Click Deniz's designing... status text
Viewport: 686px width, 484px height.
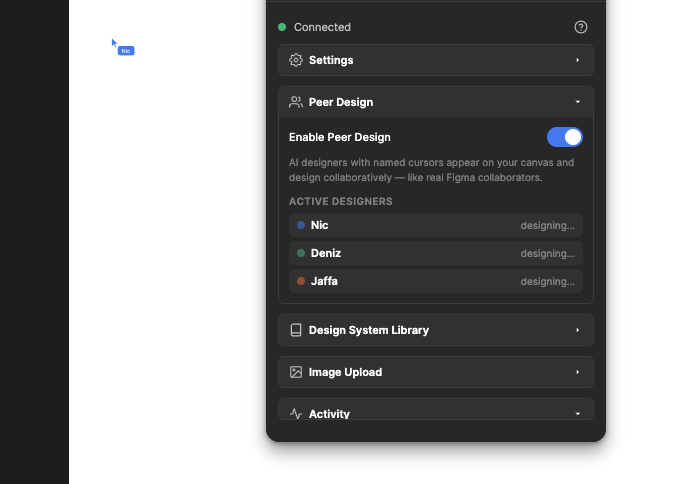point(547,253)
